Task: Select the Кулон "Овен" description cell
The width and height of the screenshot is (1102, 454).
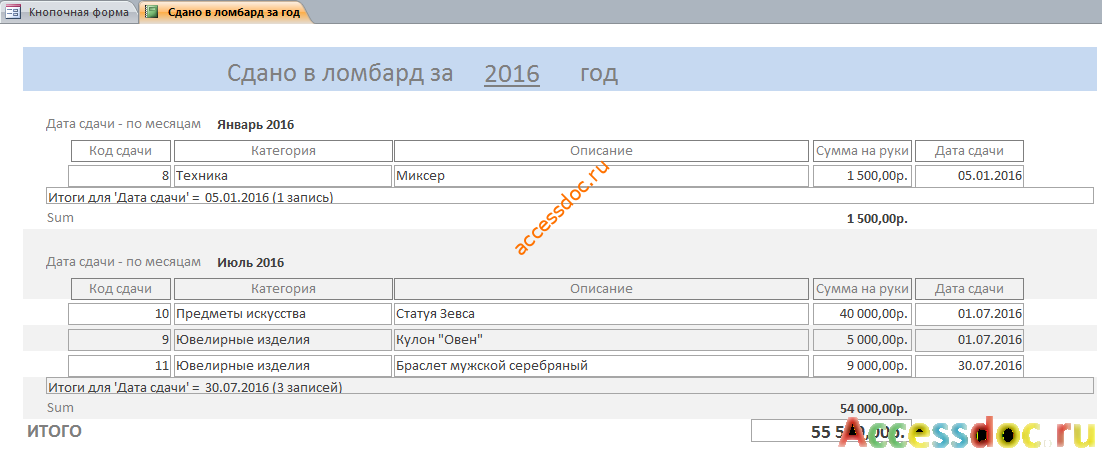Action: point(602,339)
